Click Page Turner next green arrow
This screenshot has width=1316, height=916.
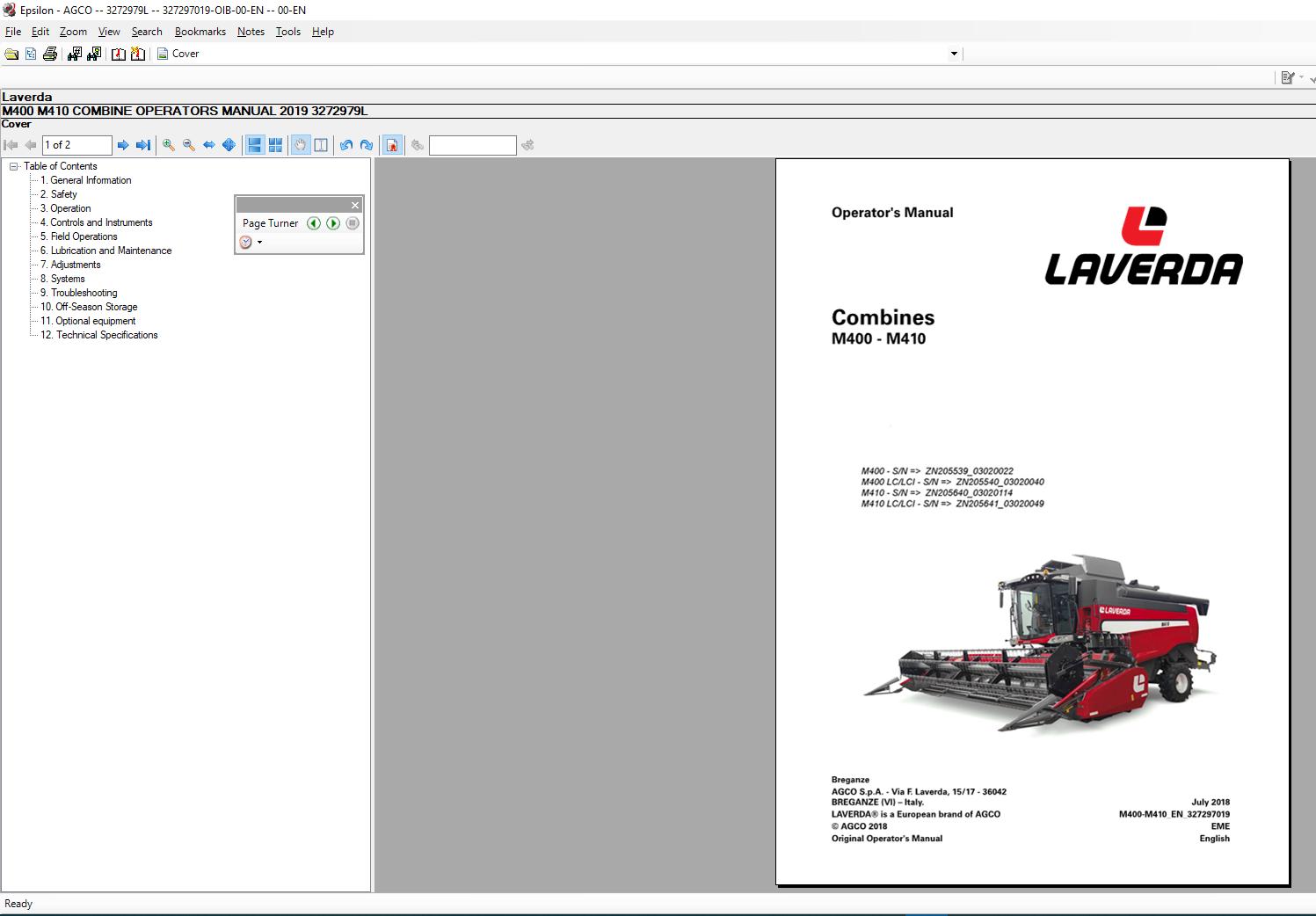point(333,223)
